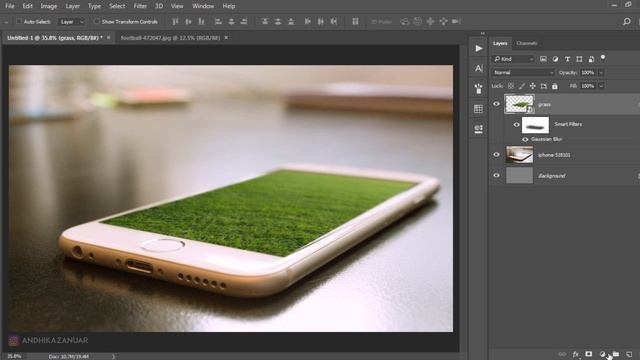Open the Fill slider arrow
The image size is (640, 360).
coord(601,86)
